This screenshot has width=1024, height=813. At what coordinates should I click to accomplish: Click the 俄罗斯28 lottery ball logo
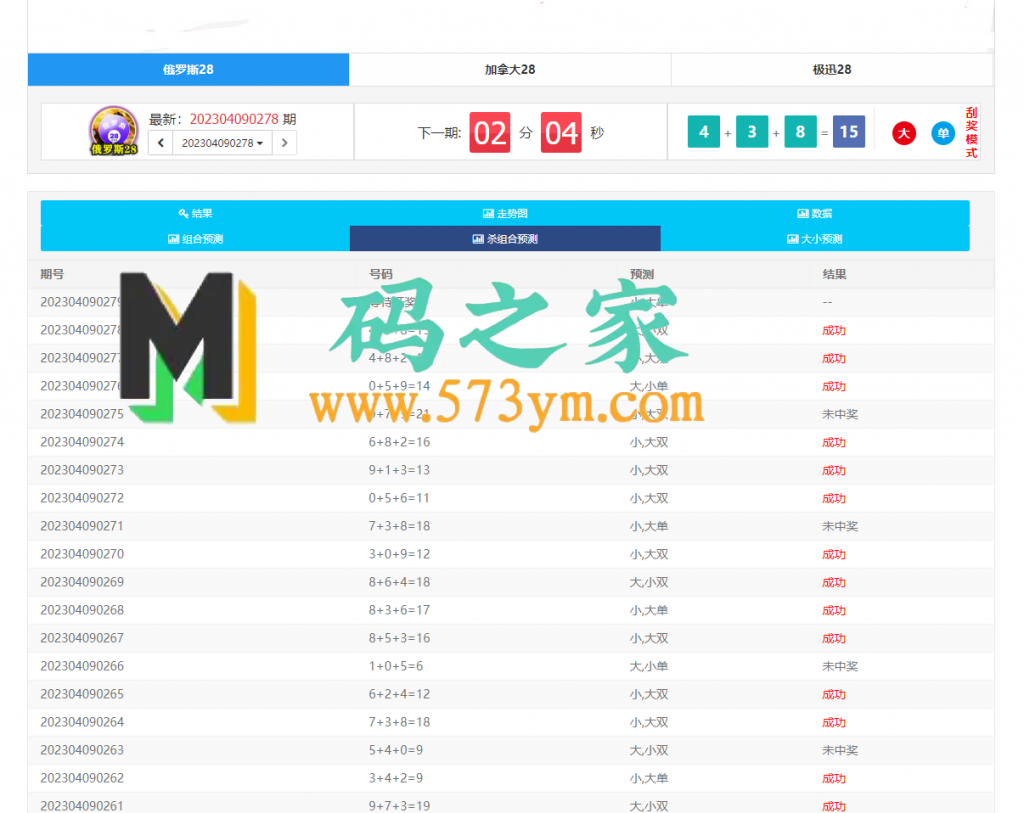[x=114, y=131]
